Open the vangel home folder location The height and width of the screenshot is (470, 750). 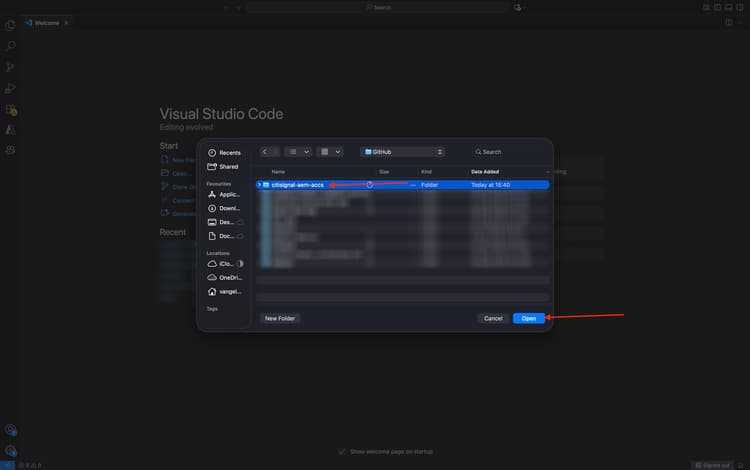pos(224,292)
